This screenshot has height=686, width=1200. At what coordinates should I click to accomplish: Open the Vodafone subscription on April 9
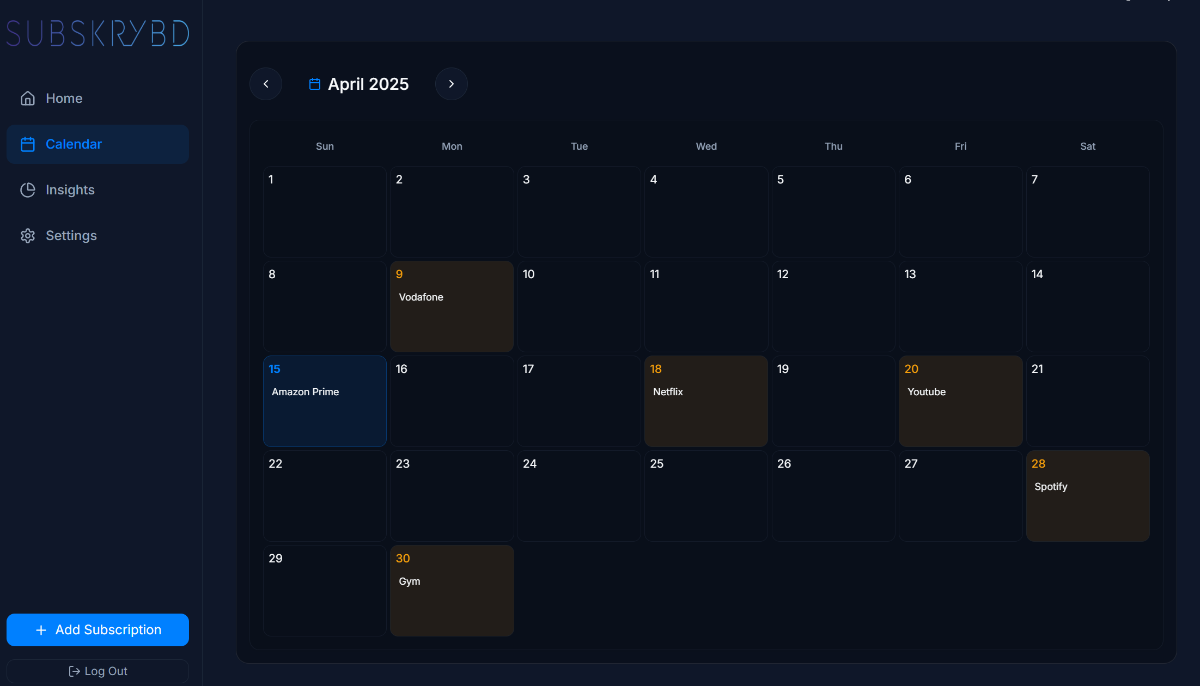(421, 297)
